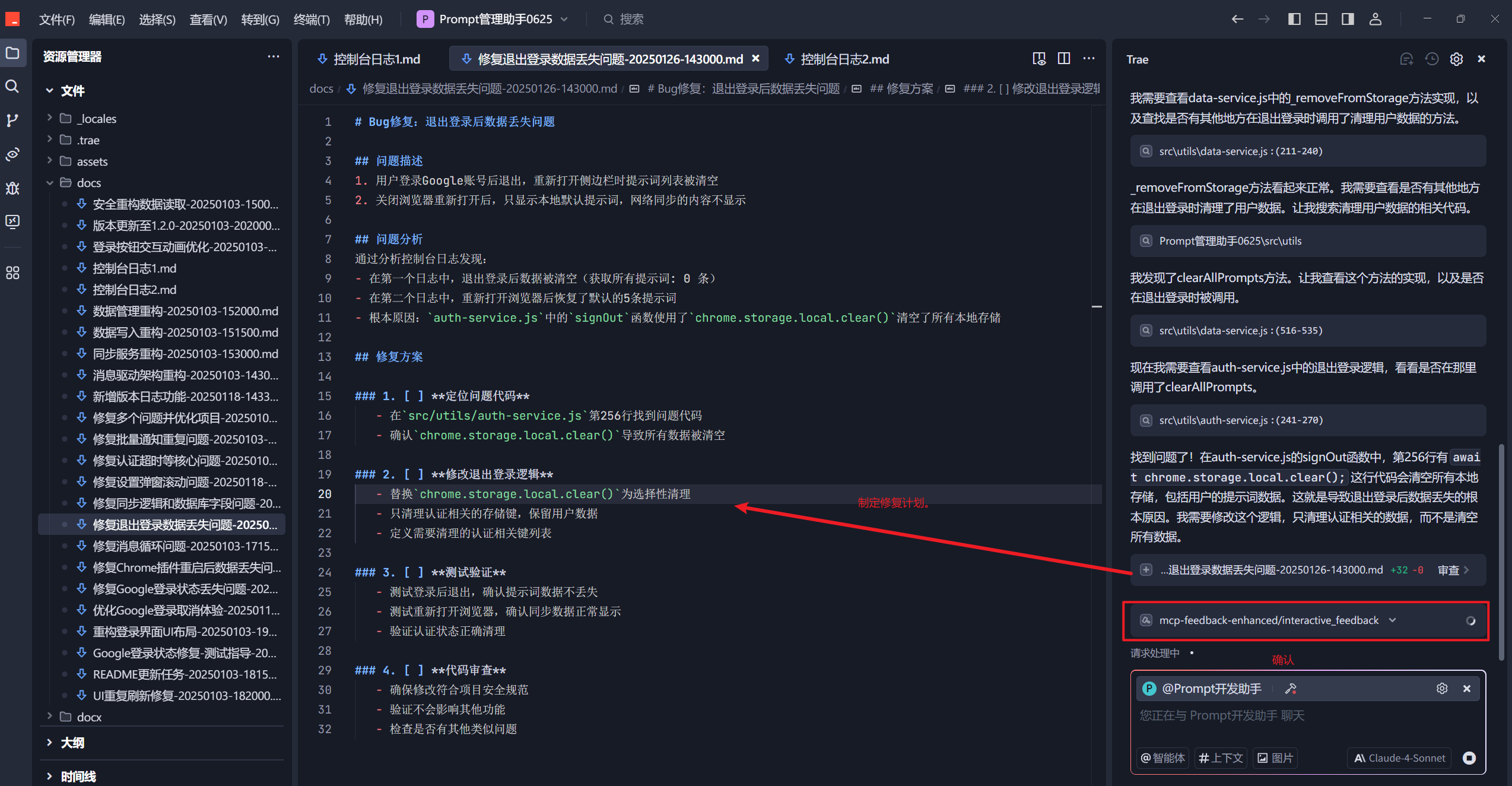Close the 修复退出登录数据丢失问题 editor tab

pyautogui.click(x=756, y=58)
